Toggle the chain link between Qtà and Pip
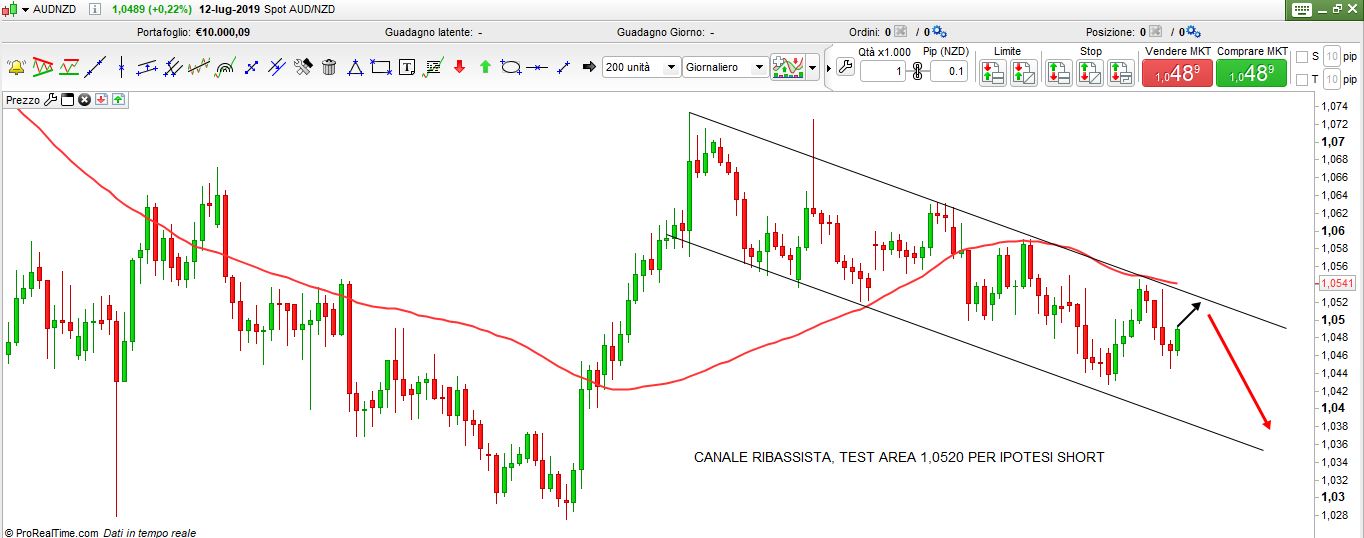1364x538 pixels. pos(917,71)
